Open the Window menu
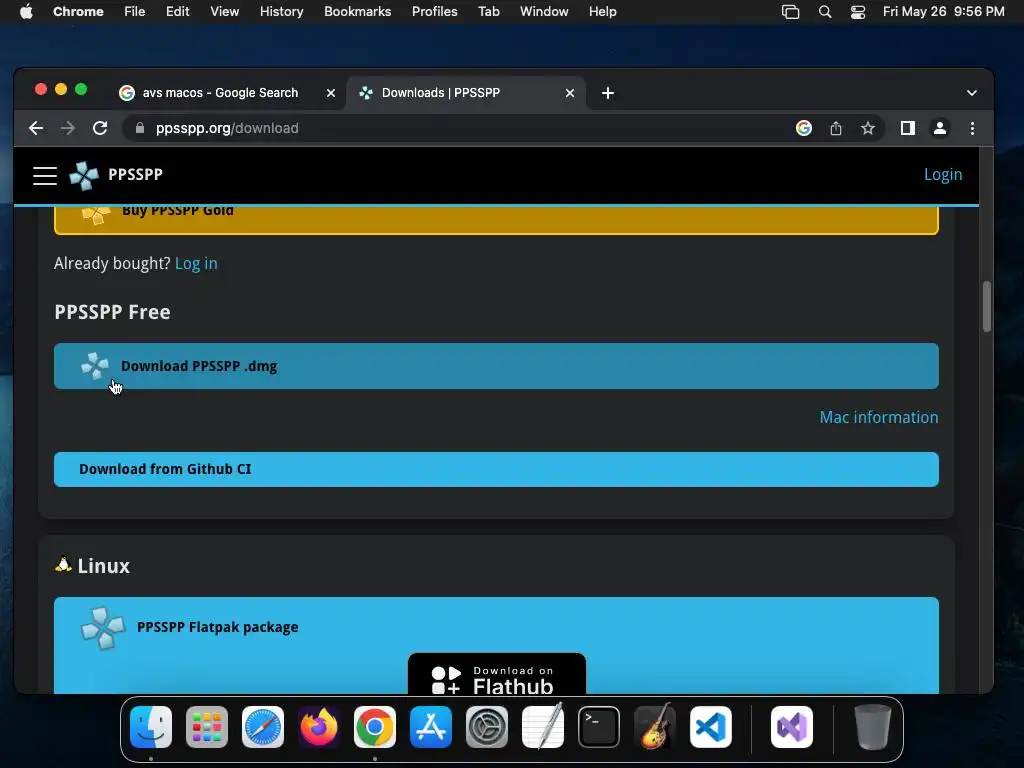 (544, 11)
